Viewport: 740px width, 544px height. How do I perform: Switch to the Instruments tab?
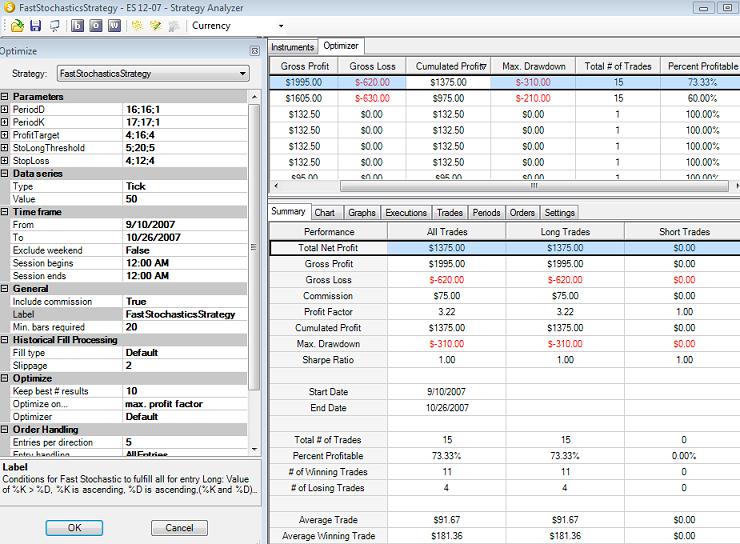point(293,47)
